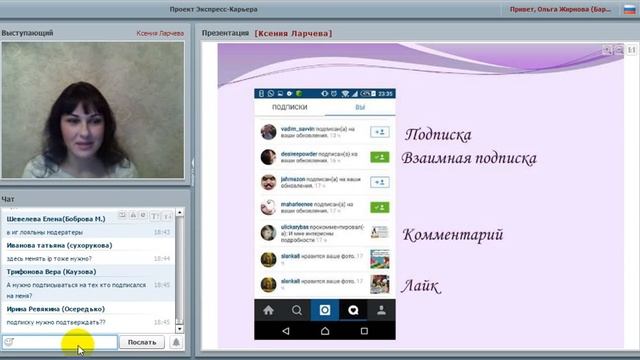Reset presentation zoom to 1:1
The width and height of the screenshot is (640, 360).
631,50
